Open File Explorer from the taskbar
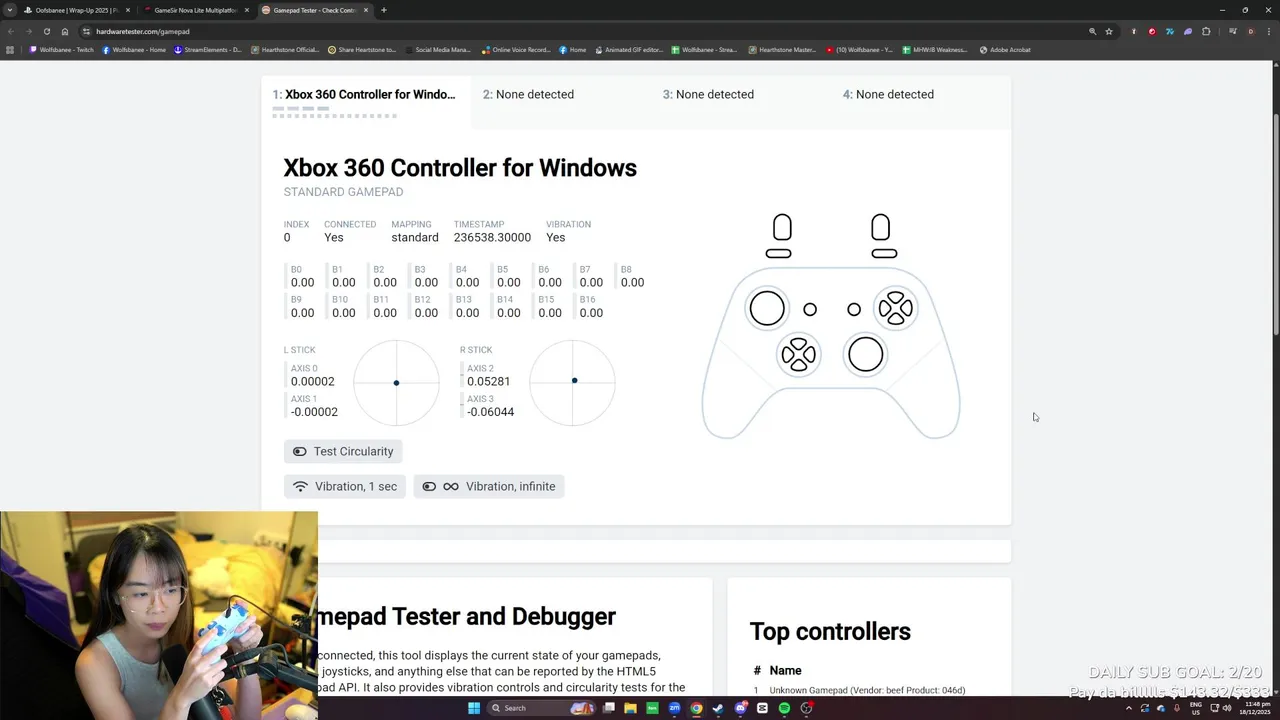Screen dimensions: 1280x720 pyautogui.click(x=630, y=708)
